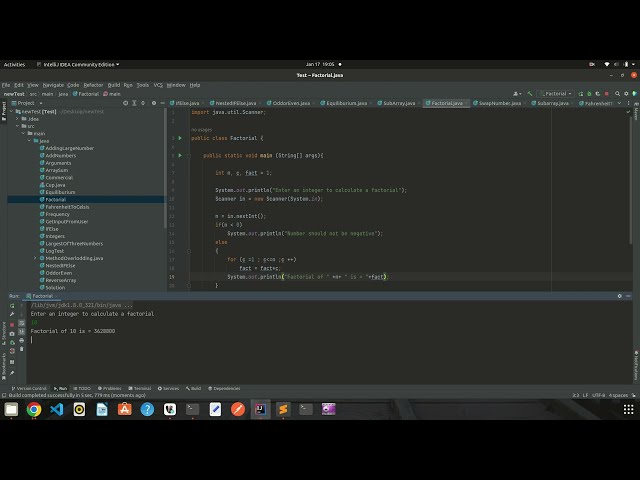Pin the Run tab with pin icon

[12, 372]
